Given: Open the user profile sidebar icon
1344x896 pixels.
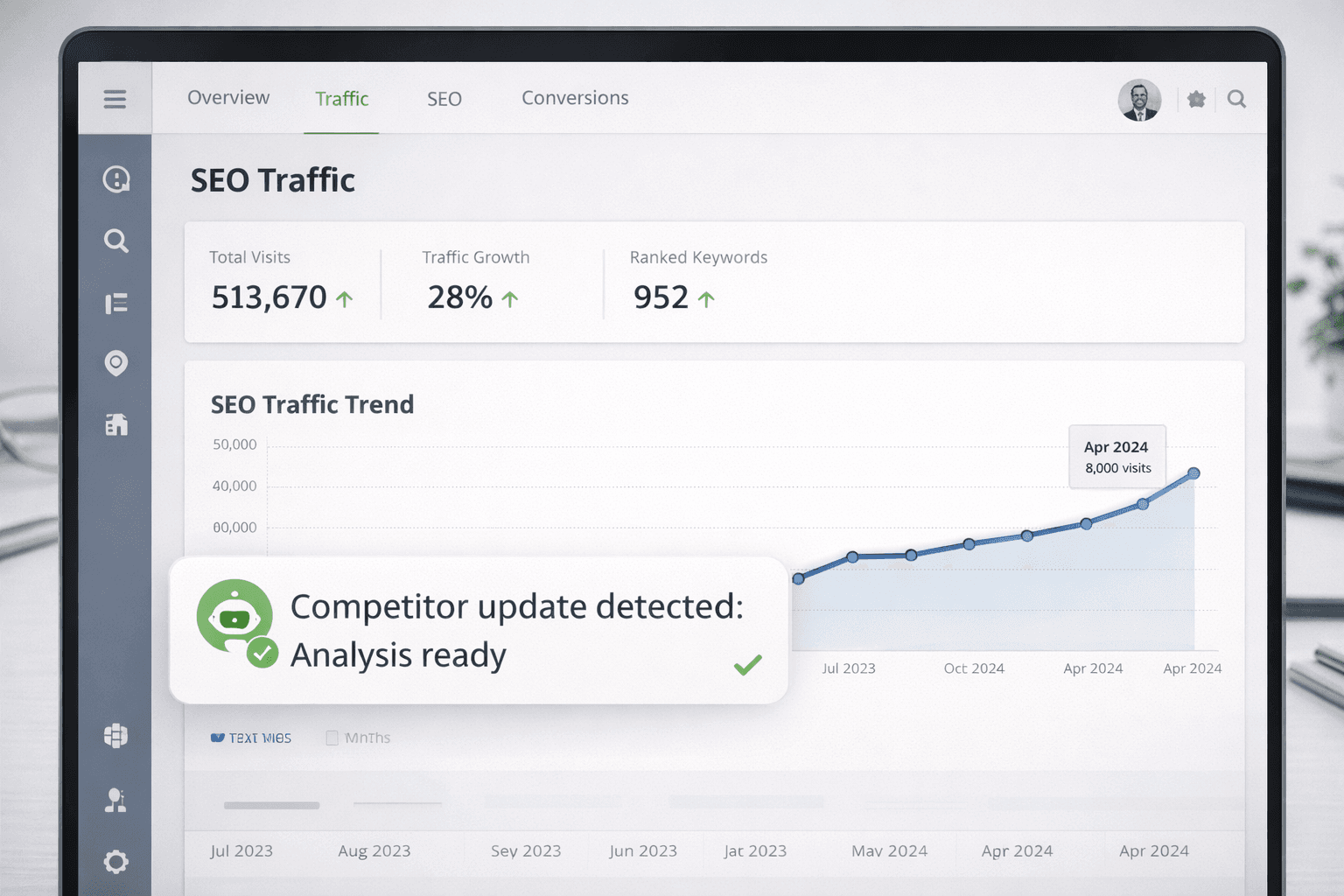Looking at the screenshot, I should (115, 800).
